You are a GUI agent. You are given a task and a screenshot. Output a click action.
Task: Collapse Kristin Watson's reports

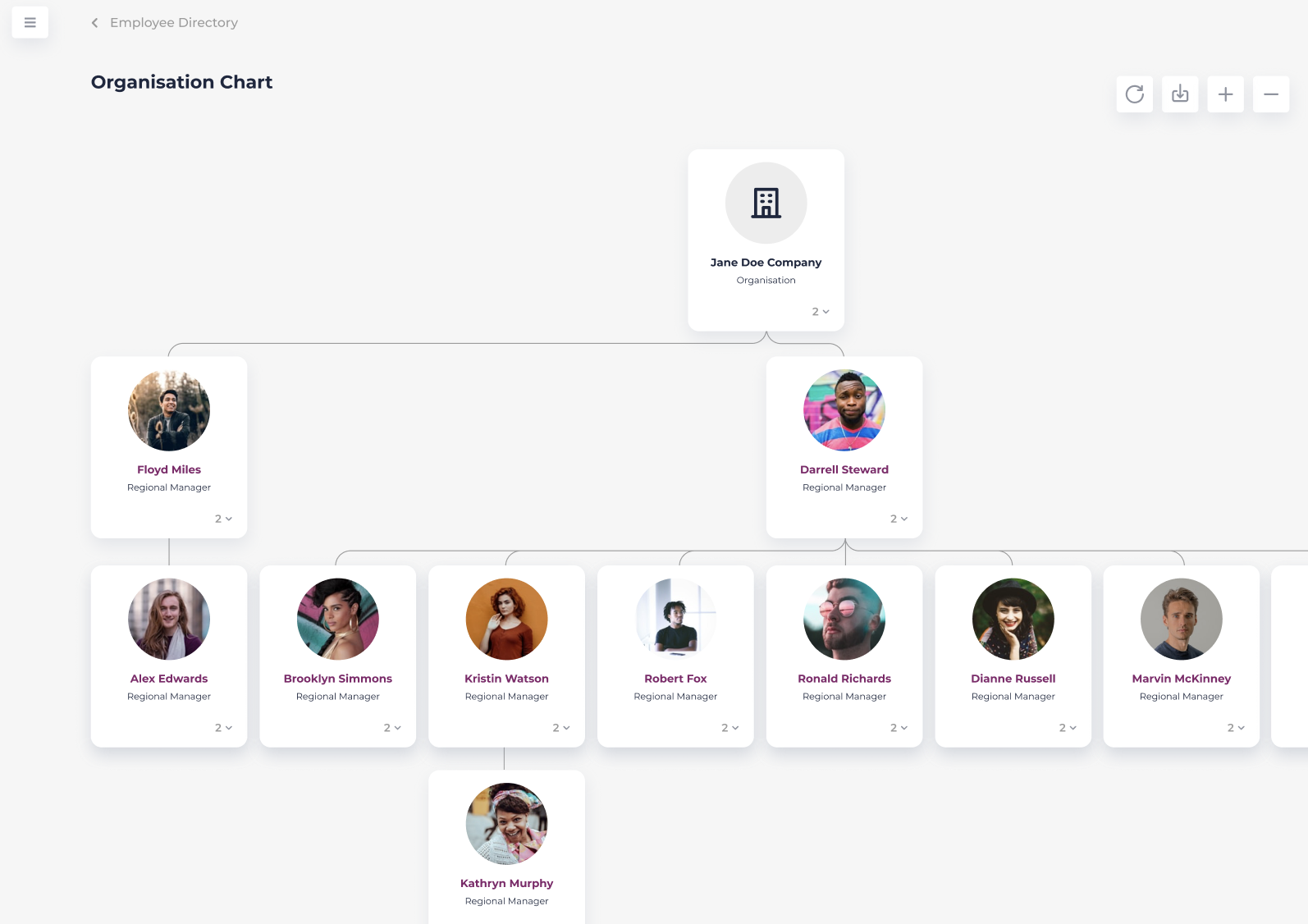point(560,728)
